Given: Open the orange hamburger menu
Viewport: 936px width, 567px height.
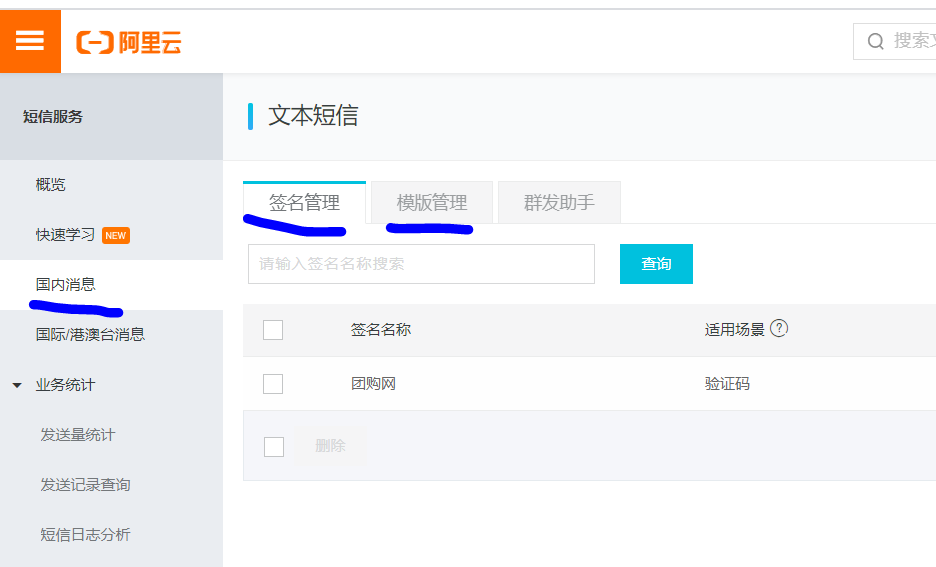Looking at the screenshot, I should (x=30, y=41).
